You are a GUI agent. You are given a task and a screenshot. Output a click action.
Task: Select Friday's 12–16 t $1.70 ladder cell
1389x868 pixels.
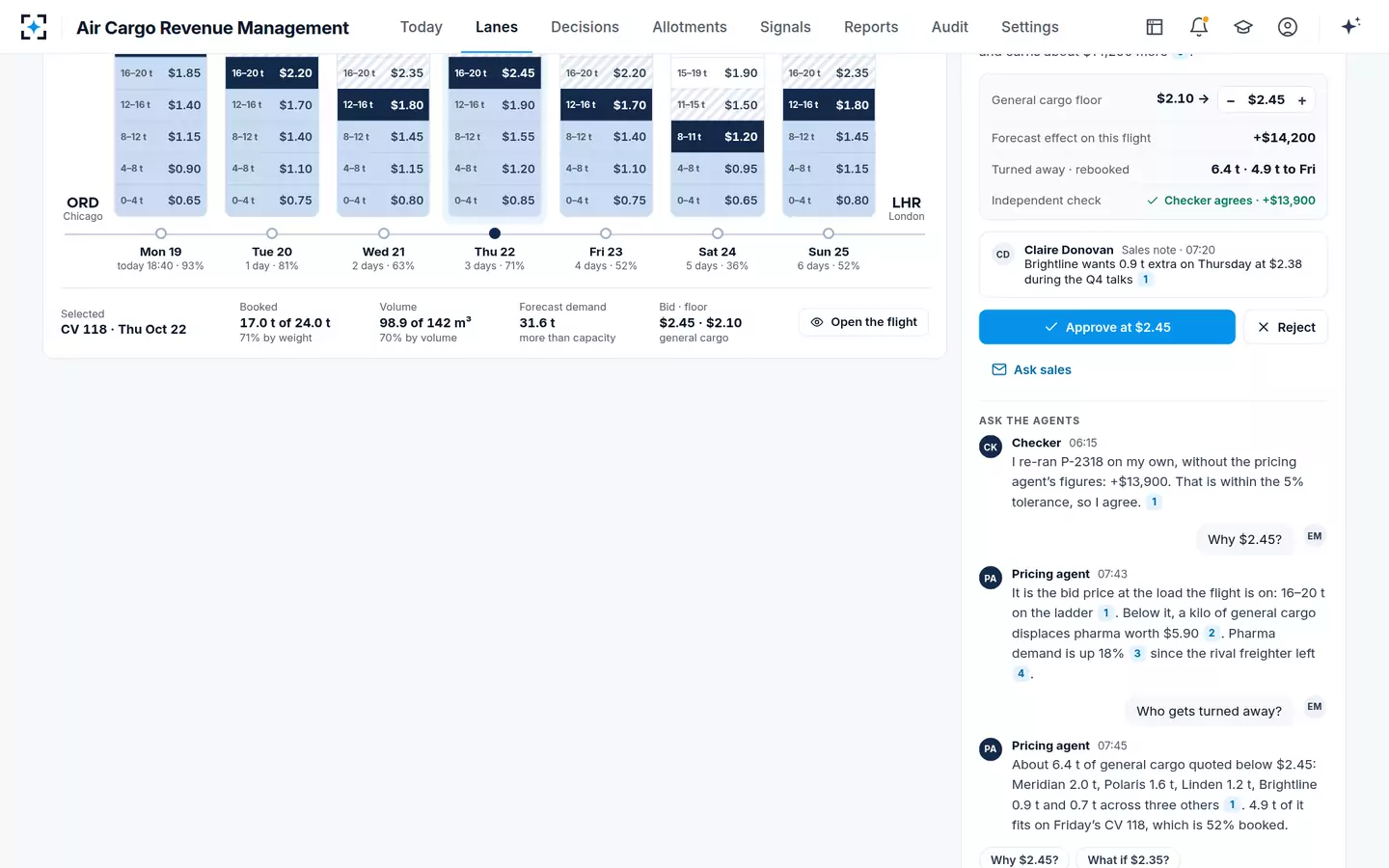(606, 105)
